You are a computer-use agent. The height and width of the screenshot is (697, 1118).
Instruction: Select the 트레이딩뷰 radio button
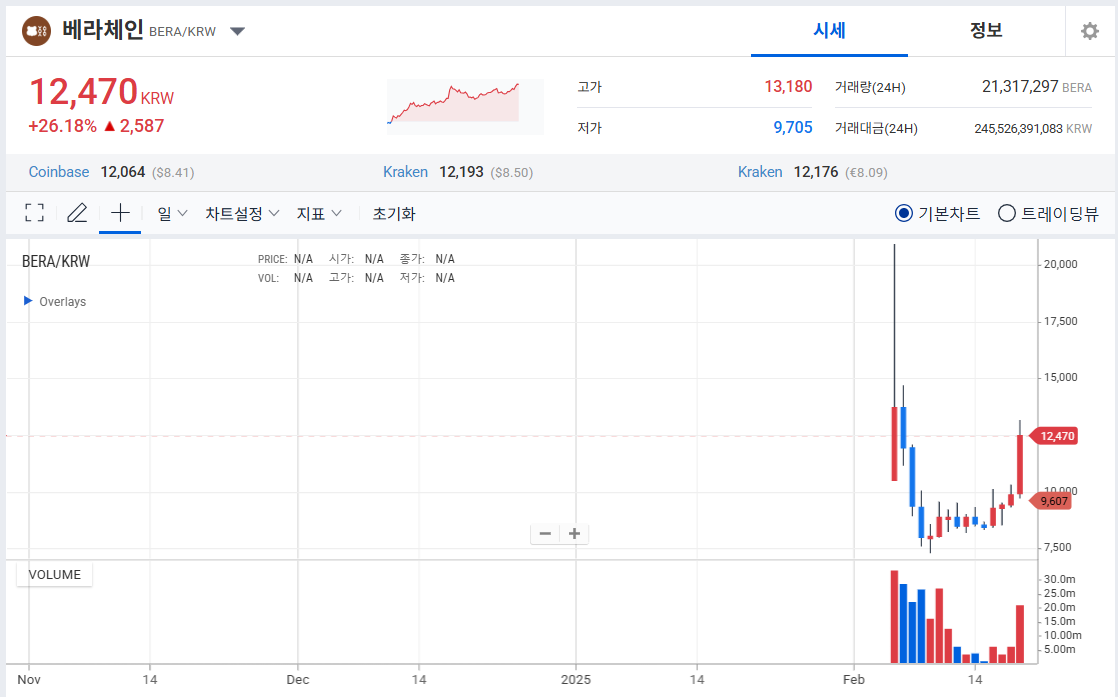click(x=1006, y=213)
